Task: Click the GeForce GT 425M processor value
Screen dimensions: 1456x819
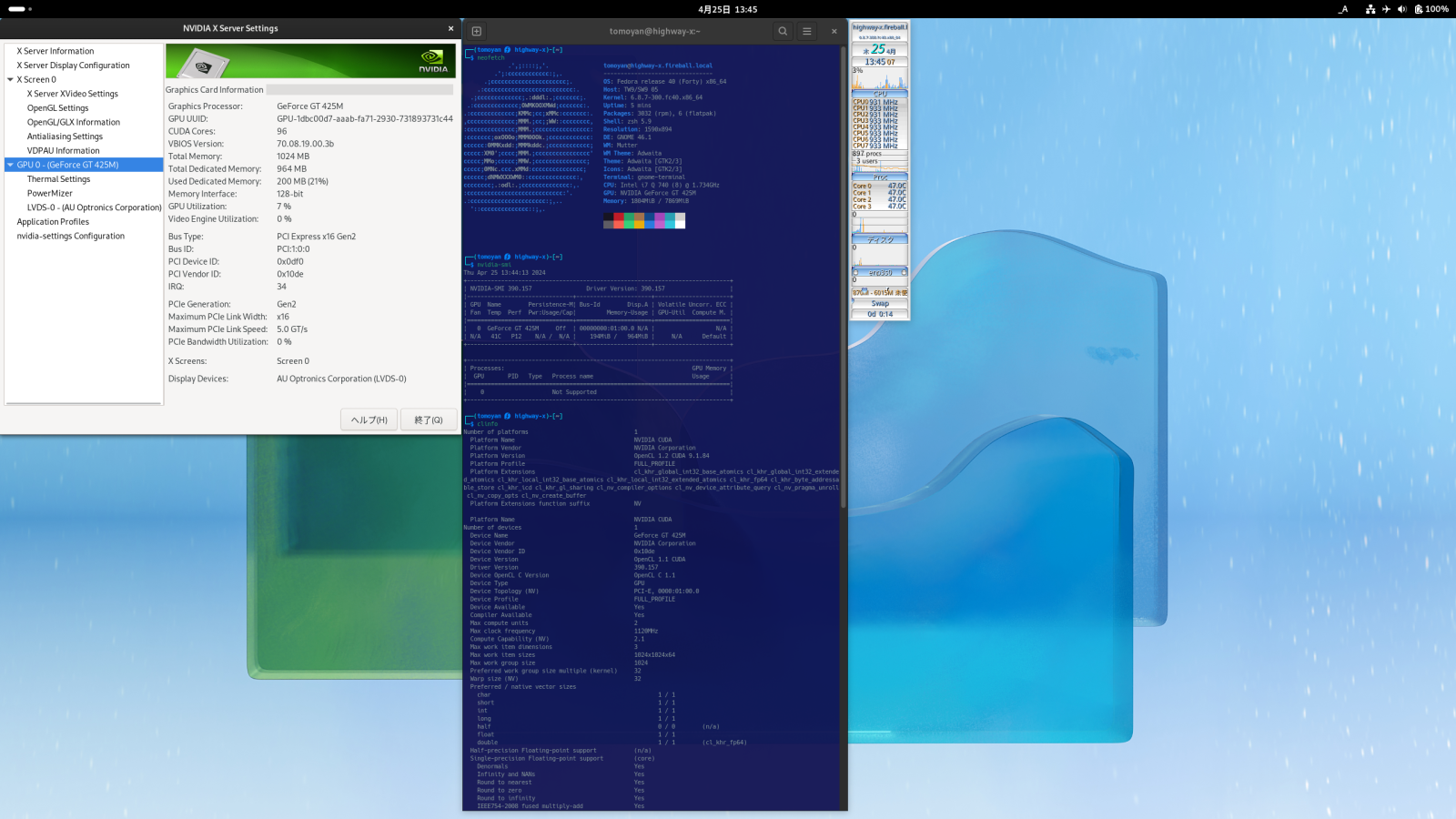Action: [310, 106]
